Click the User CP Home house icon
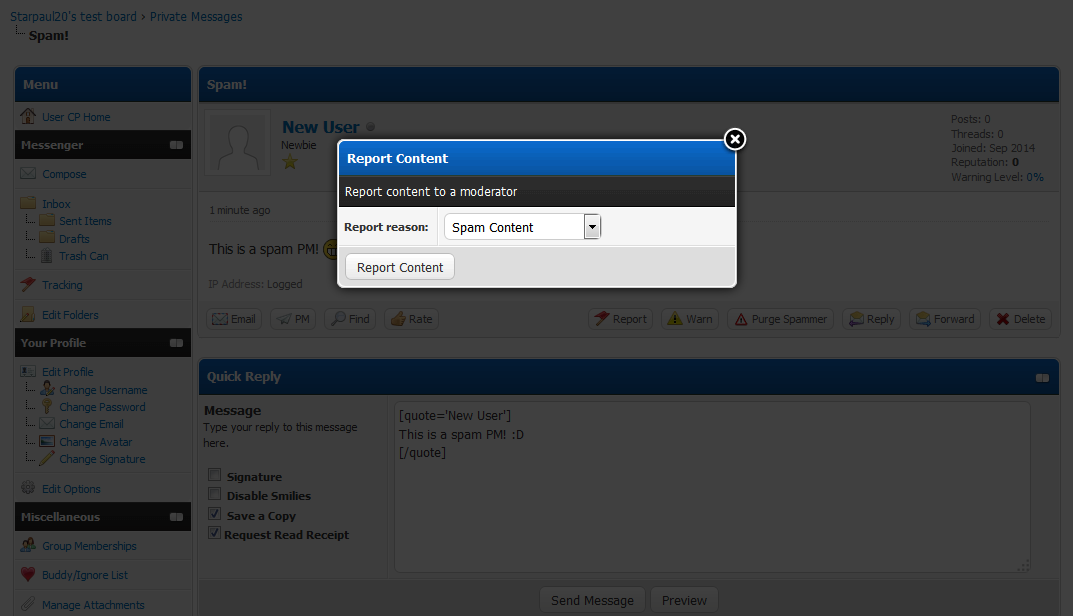The width and height of the screenshot is (1073, 616). pyautogui.click(x=27, y=116)
